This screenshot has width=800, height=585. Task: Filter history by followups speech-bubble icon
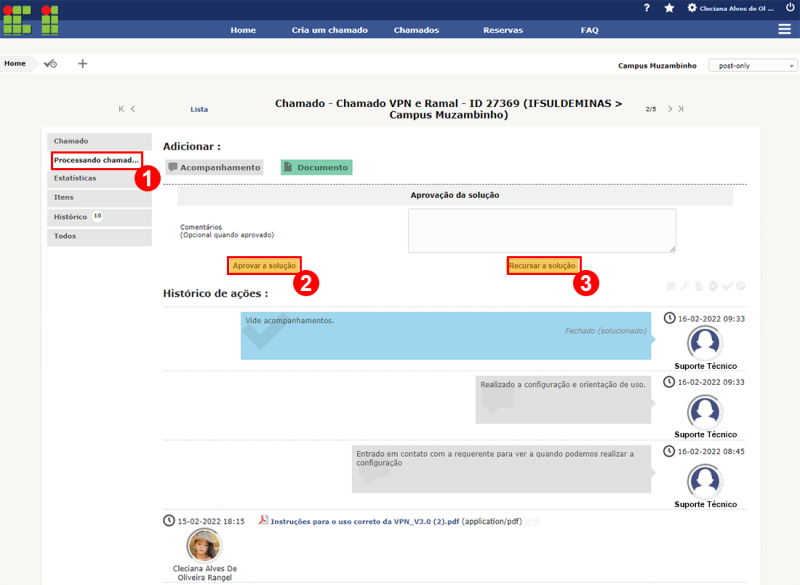point(670,286)
